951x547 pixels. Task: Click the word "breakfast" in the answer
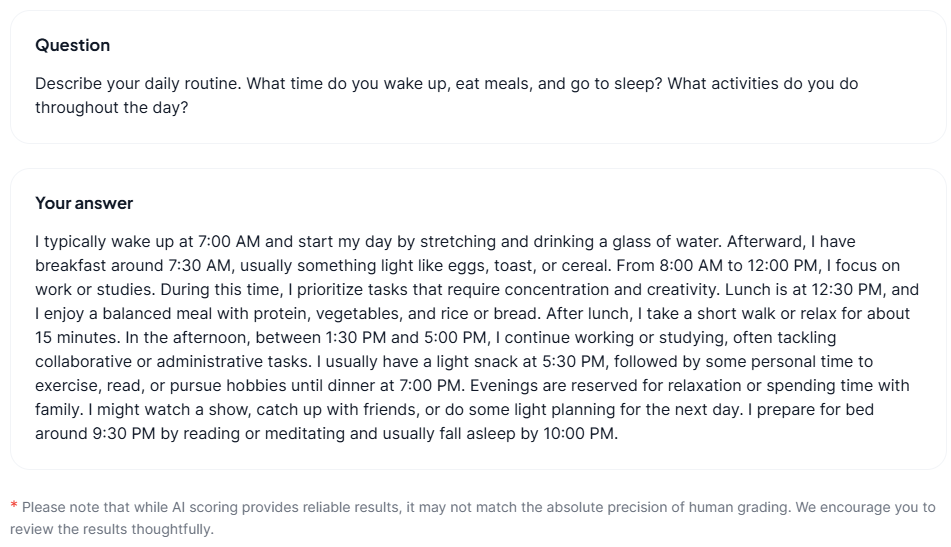[70, 266]
